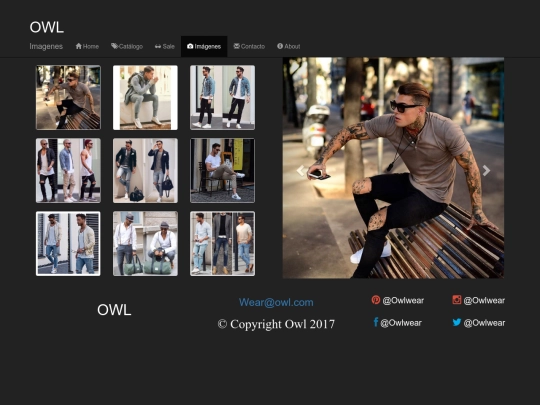Select the active Imágenes tab
The image size is (540, 405).
204,46
